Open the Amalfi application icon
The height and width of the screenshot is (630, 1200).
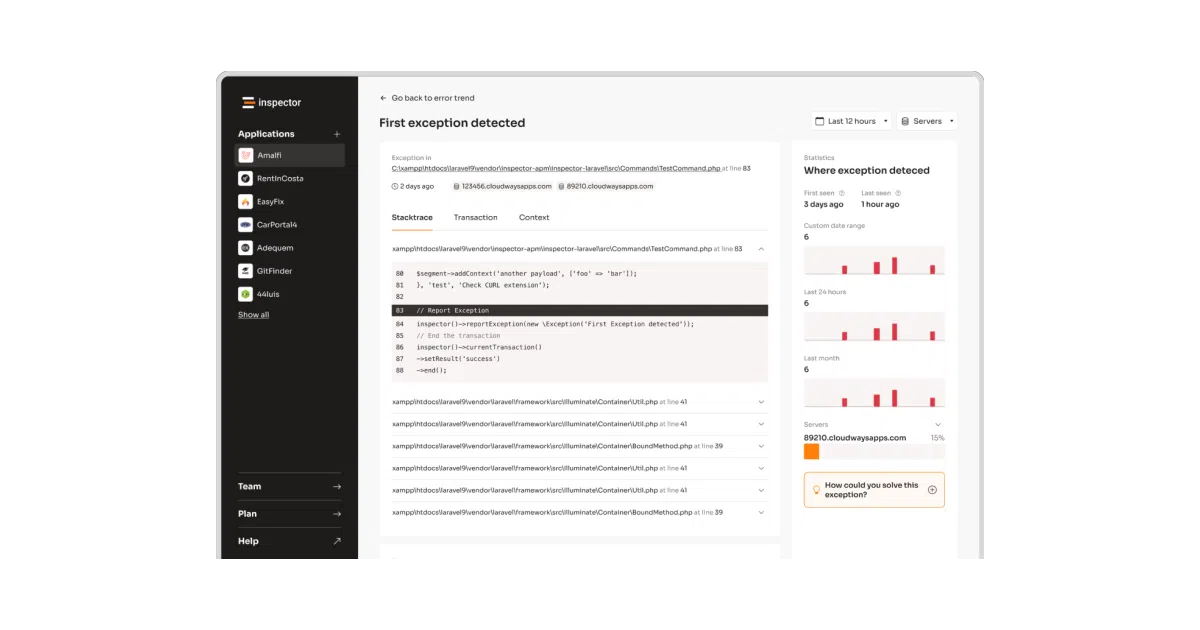click(245, 155)
